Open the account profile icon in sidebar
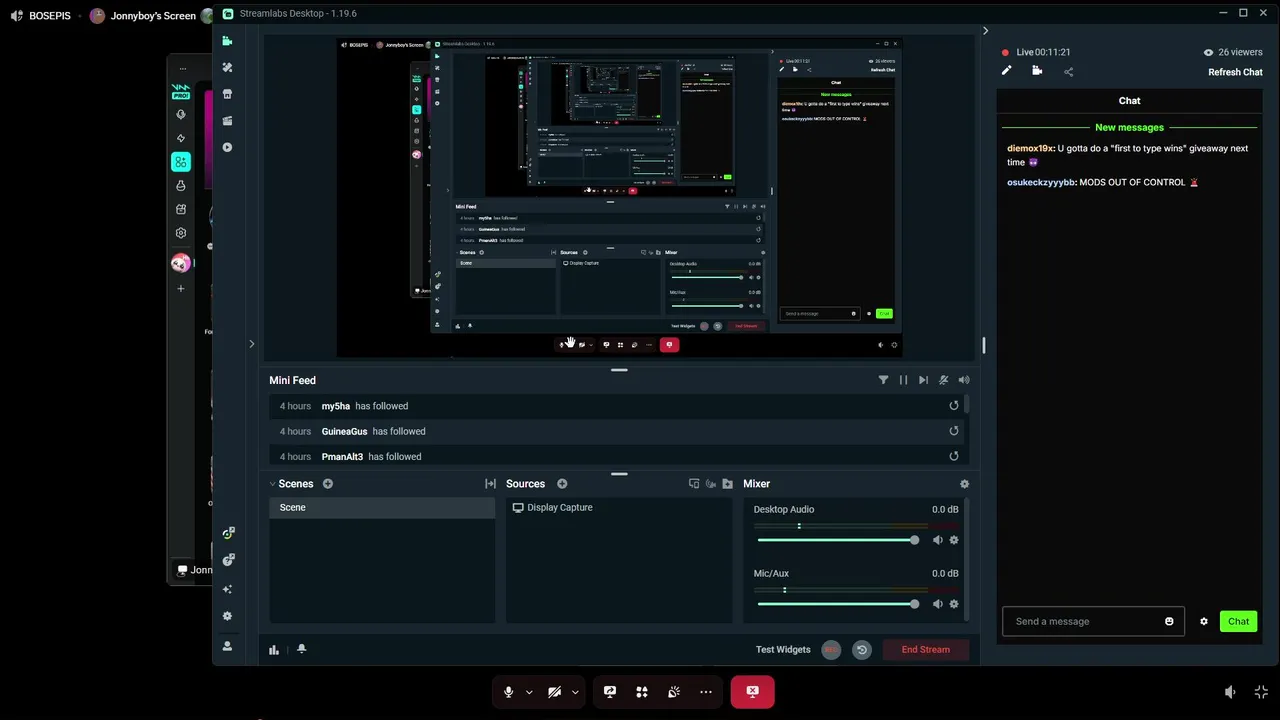 pyautogui.click(x=227, y=646)
